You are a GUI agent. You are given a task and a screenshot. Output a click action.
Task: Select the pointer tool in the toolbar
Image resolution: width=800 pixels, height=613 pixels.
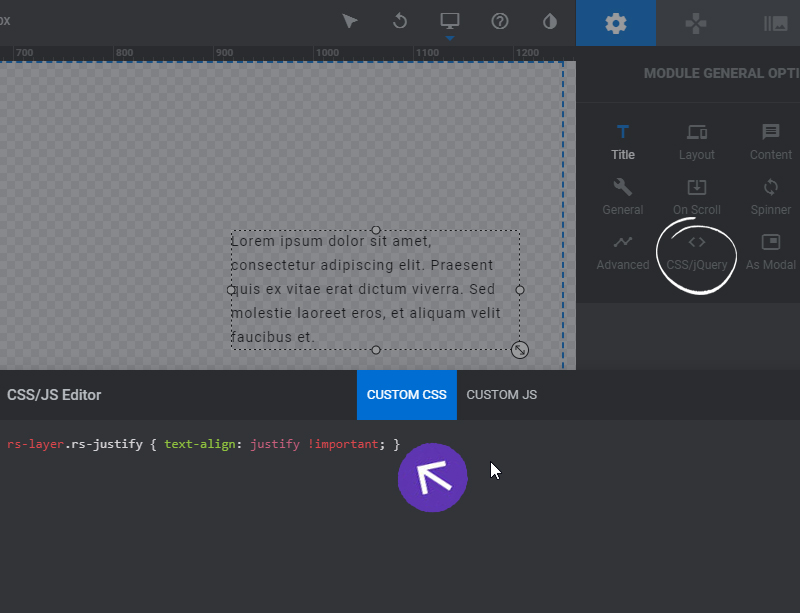(350, 21)
